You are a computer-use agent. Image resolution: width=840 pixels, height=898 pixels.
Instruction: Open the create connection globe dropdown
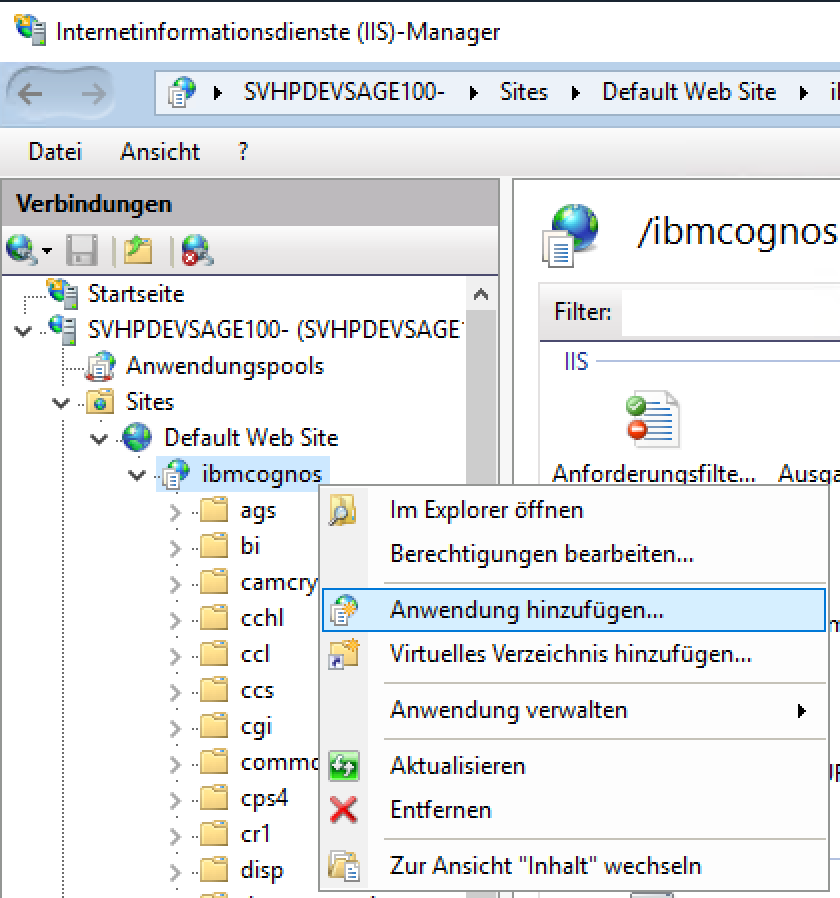pyautogui.click(x=28, y=249)
